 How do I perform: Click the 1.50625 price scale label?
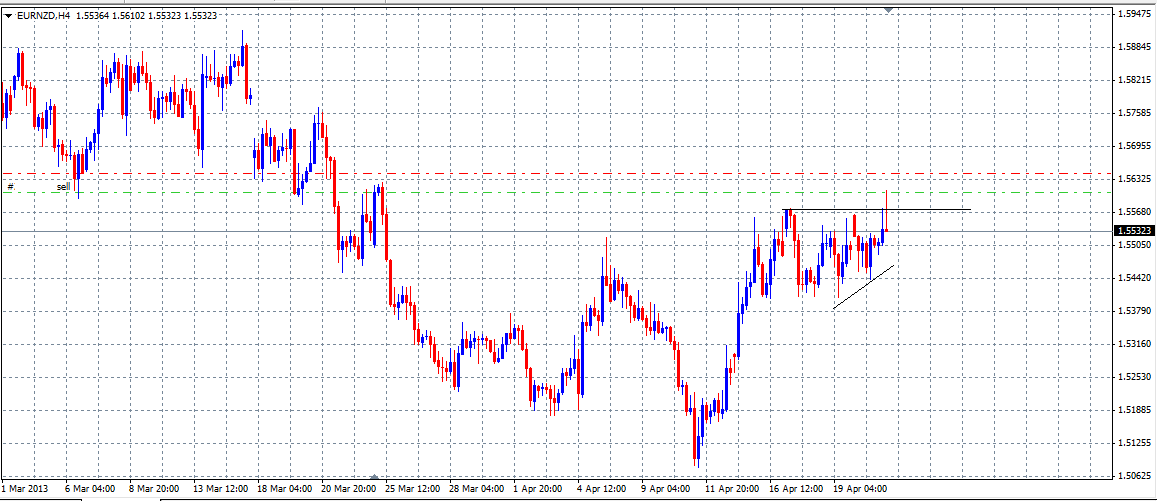pyautogui.click(x=1134, y=475)
